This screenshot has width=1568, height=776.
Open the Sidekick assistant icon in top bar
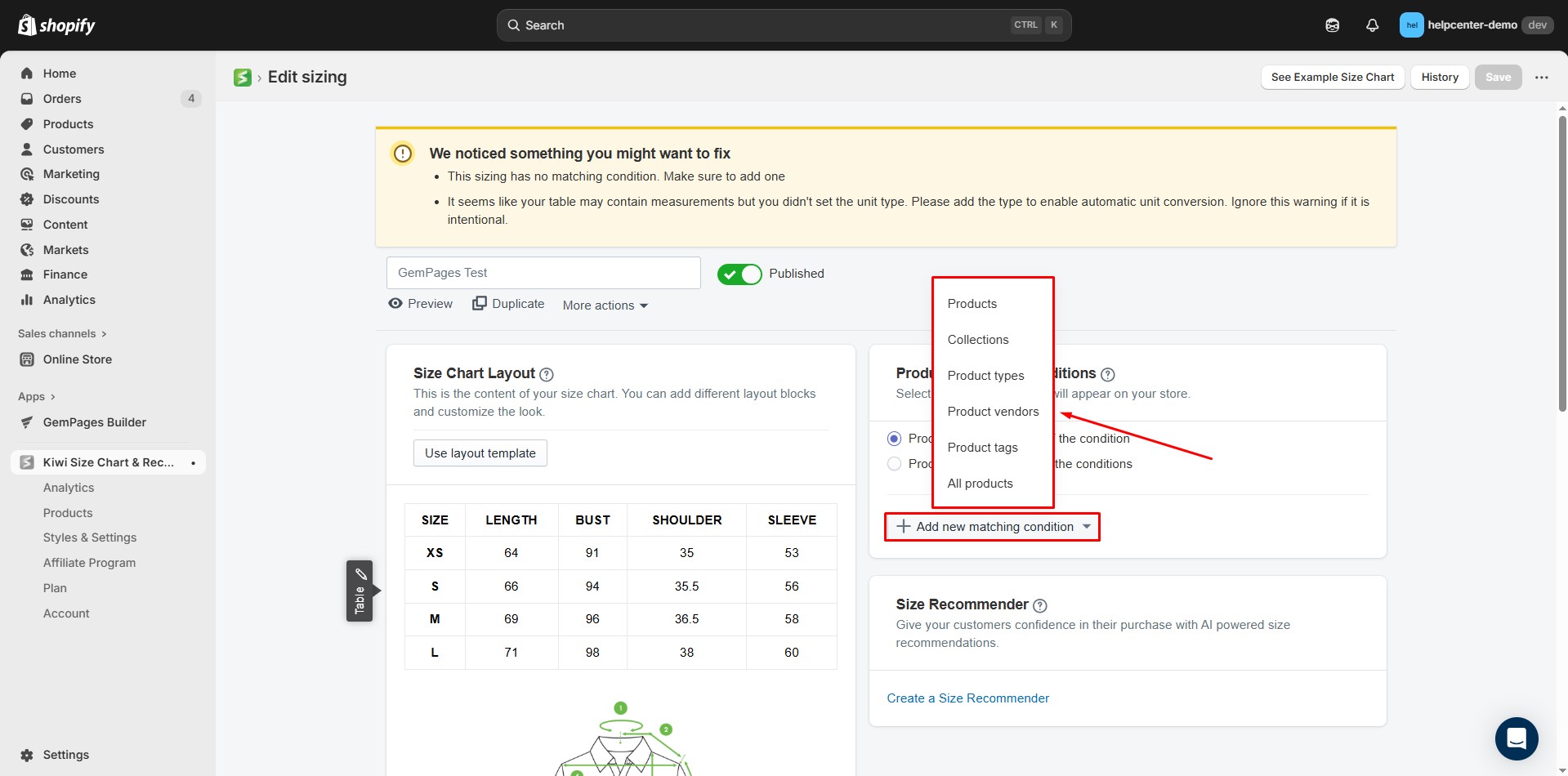tap(1332, 25)
